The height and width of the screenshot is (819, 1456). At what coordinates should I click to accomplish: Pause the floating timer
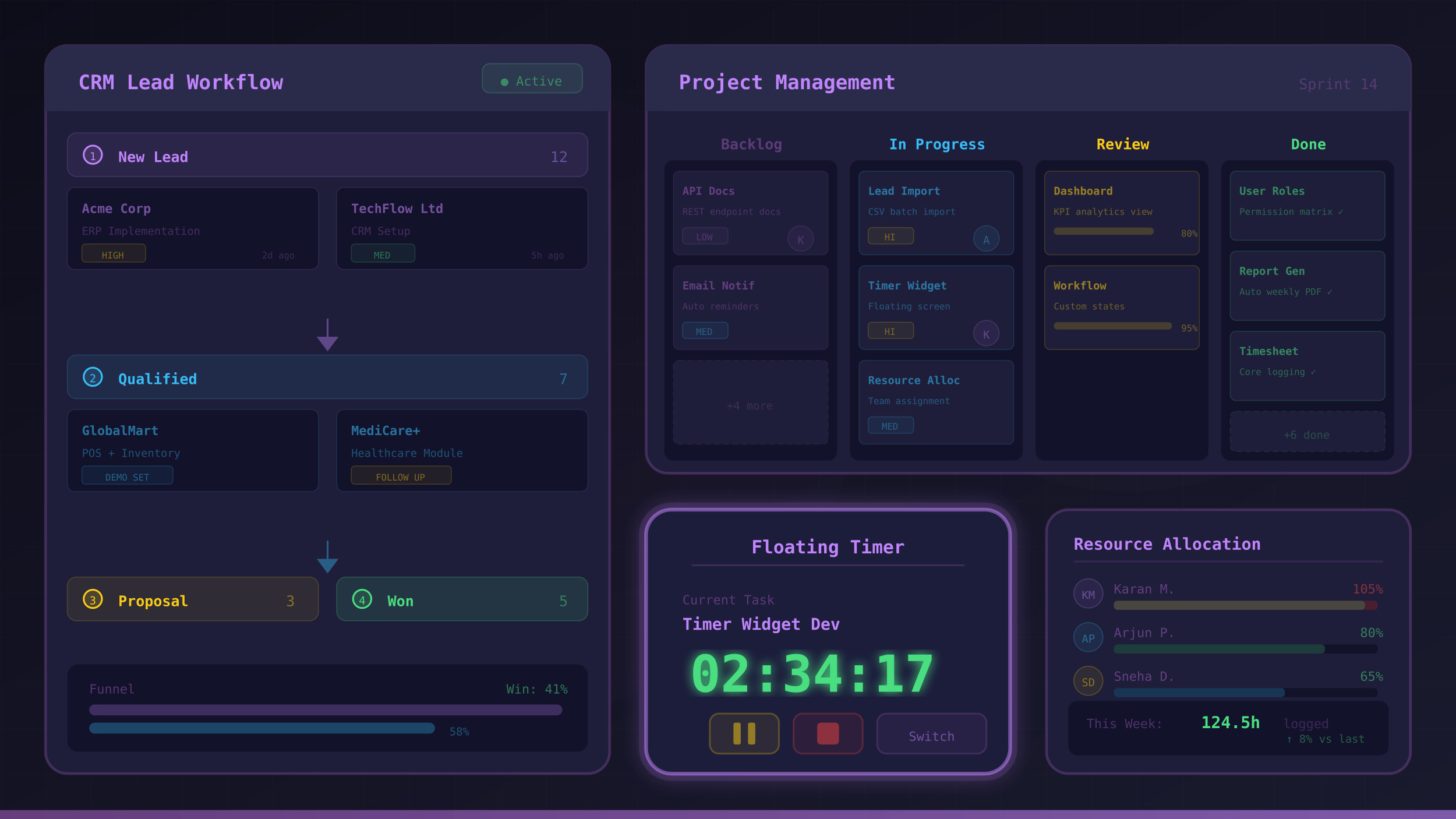point(744,733)
